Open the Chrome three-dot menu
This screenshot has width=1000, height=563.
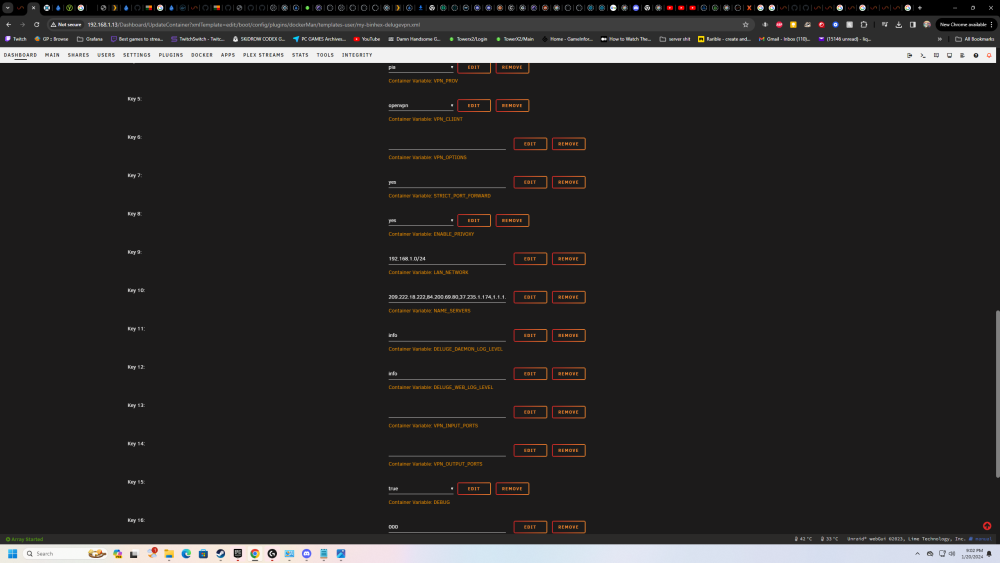(x=991, y=25)
